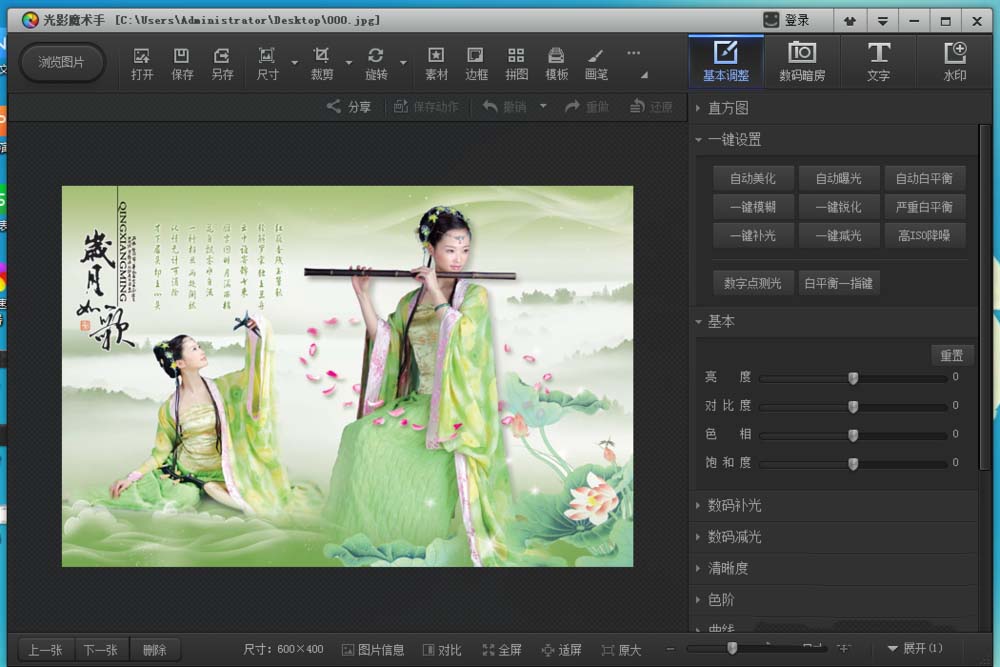Open the 边框 frame tool
The image size is (1000, 667).
pyautogui.click(x=476, y=64)
